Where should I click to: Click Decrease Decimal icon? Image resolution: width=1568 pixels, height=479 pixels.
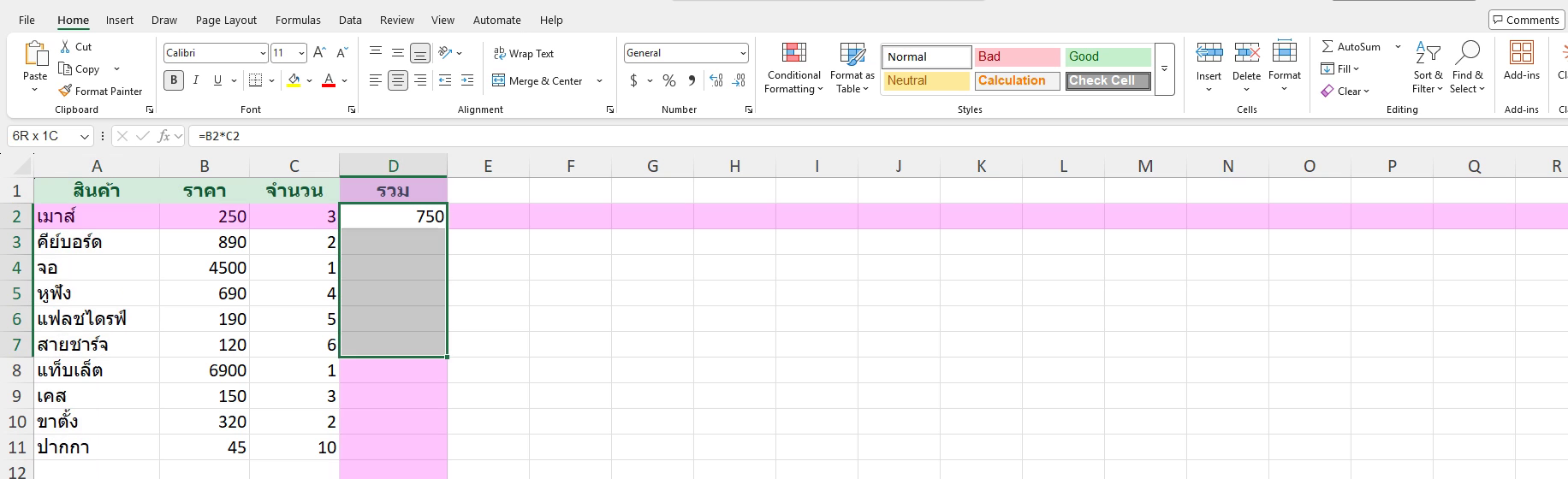739,80
